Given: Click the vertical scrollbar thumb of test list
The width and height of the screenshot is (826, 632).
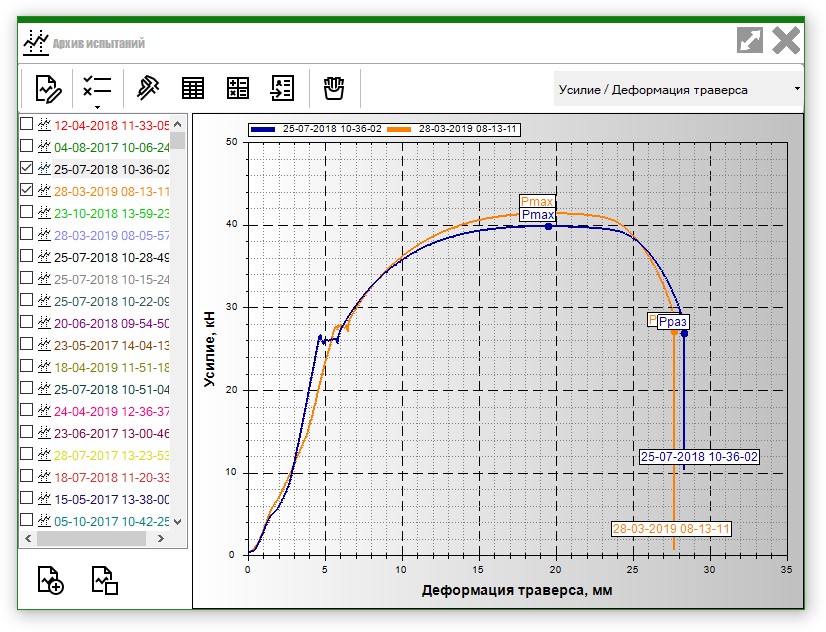Looking at the screenshot, I should point(178,141).
